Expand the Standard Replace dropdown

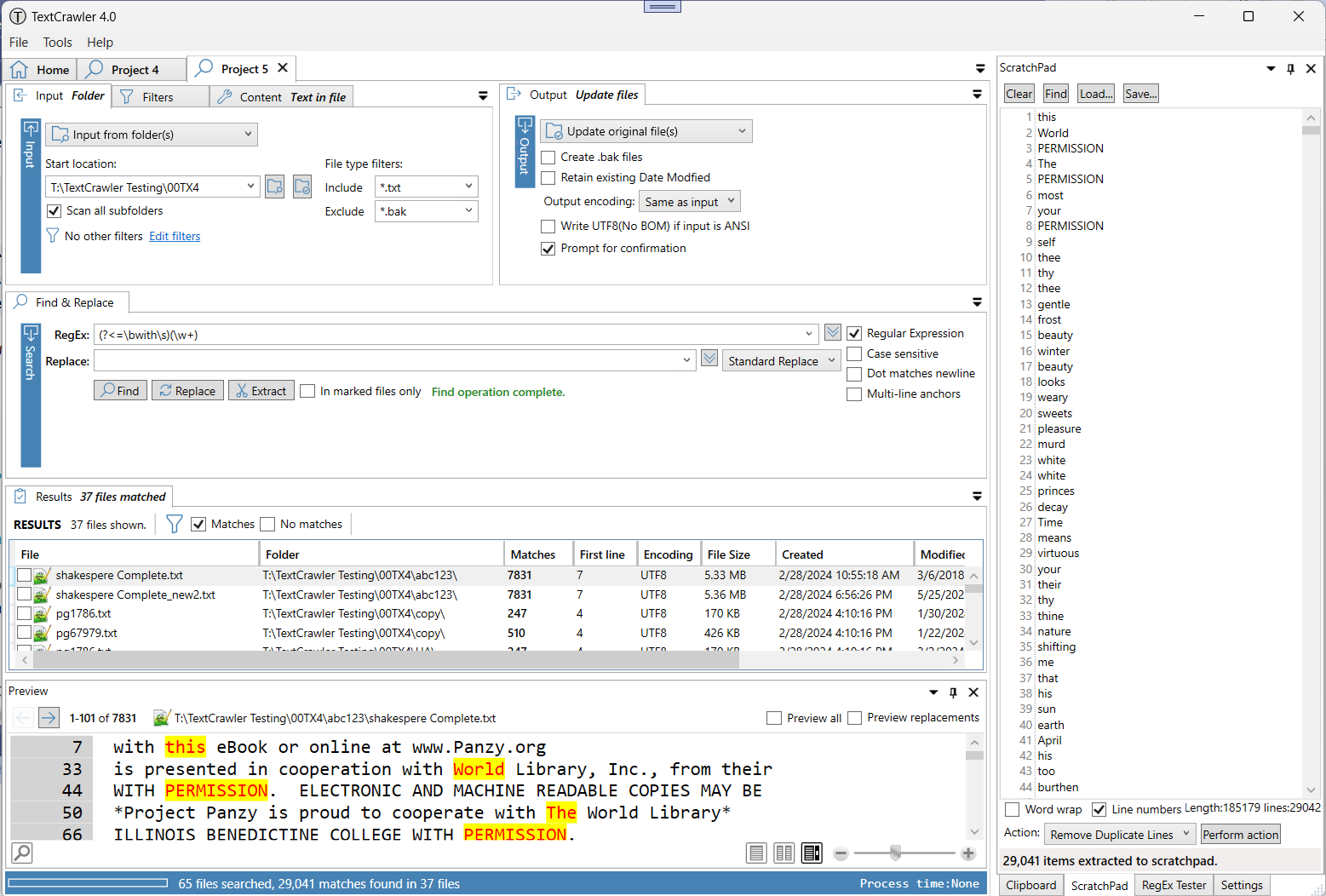(x=781, y=361)
